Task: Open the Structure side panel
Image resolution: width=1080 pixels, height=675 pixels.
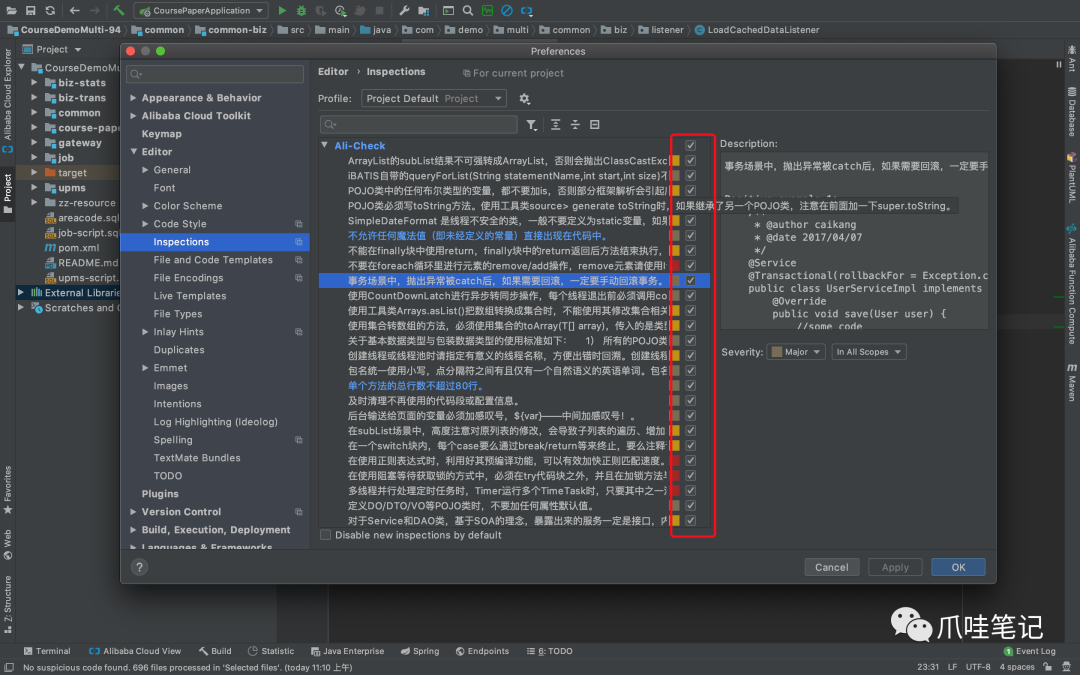Action: (8, 605)
